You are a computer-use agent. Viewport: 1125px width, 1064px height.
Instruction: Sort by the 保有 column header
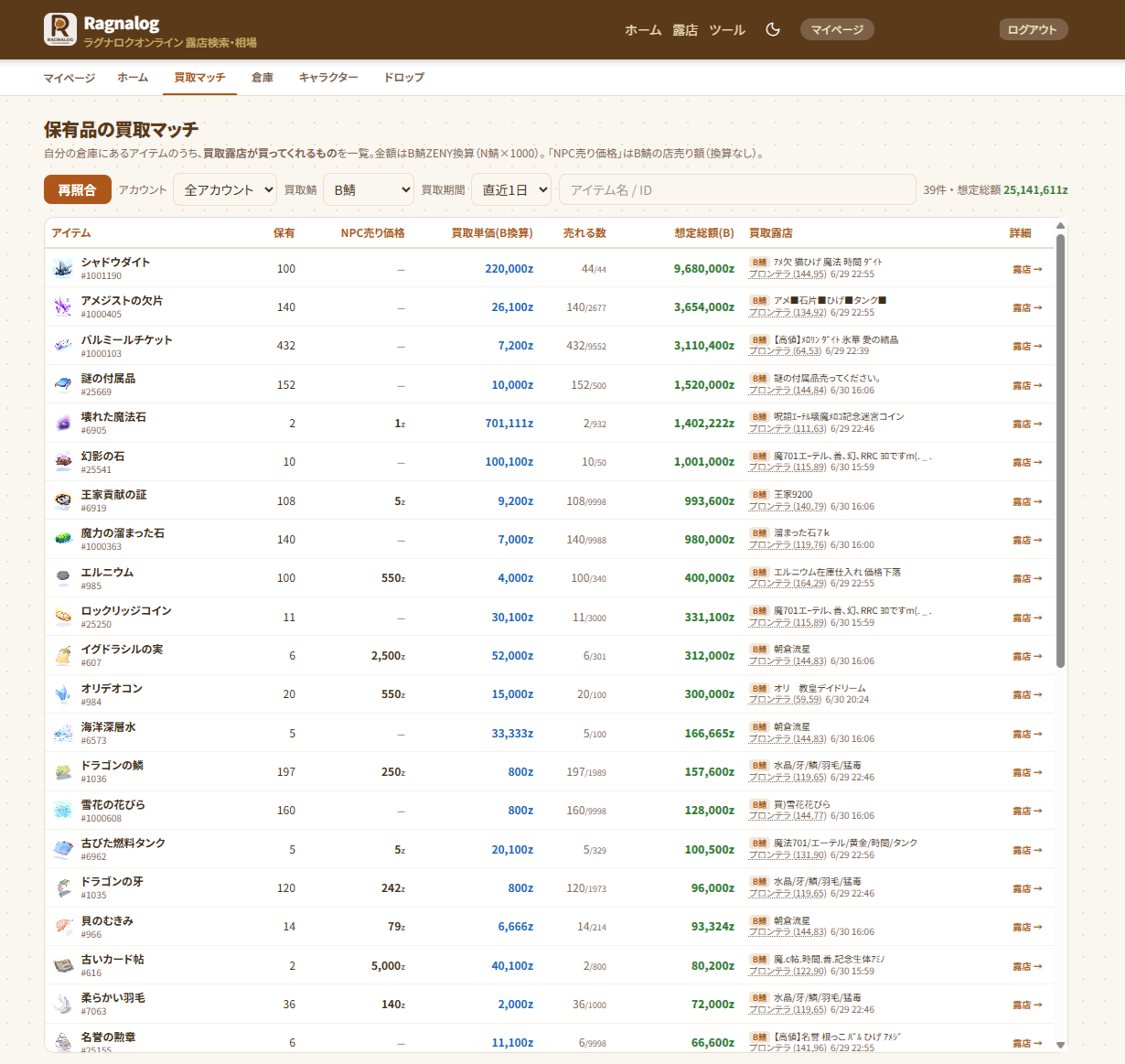pos(284,233)
